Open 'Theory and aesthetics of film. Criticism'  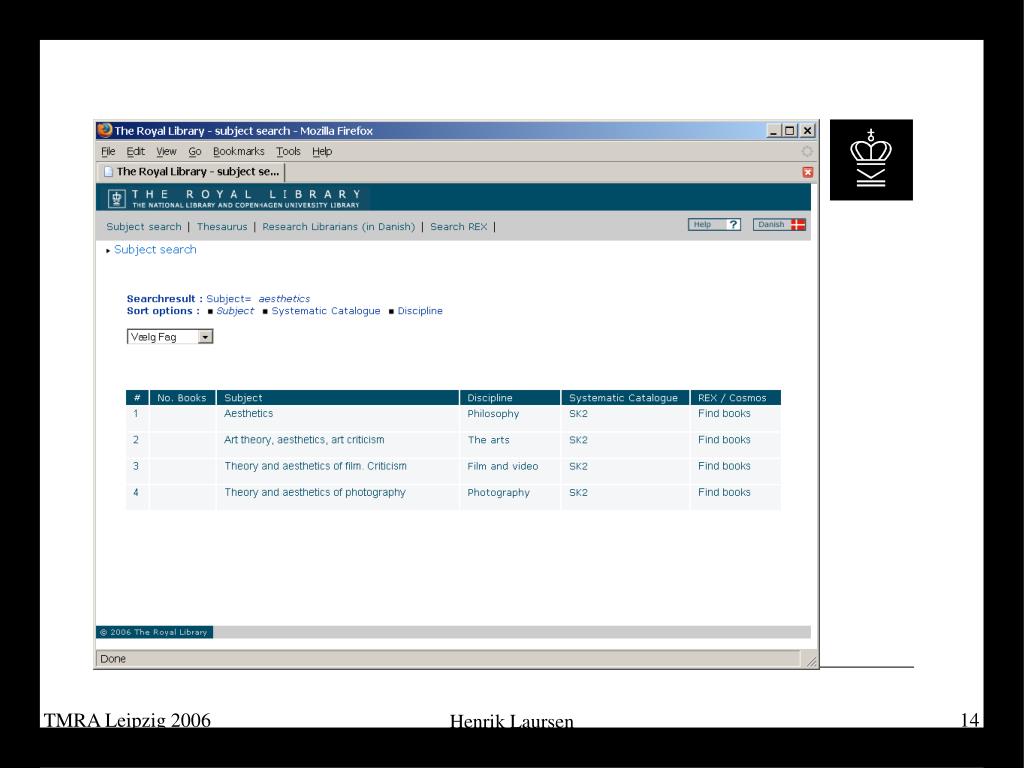pos(315,466)
